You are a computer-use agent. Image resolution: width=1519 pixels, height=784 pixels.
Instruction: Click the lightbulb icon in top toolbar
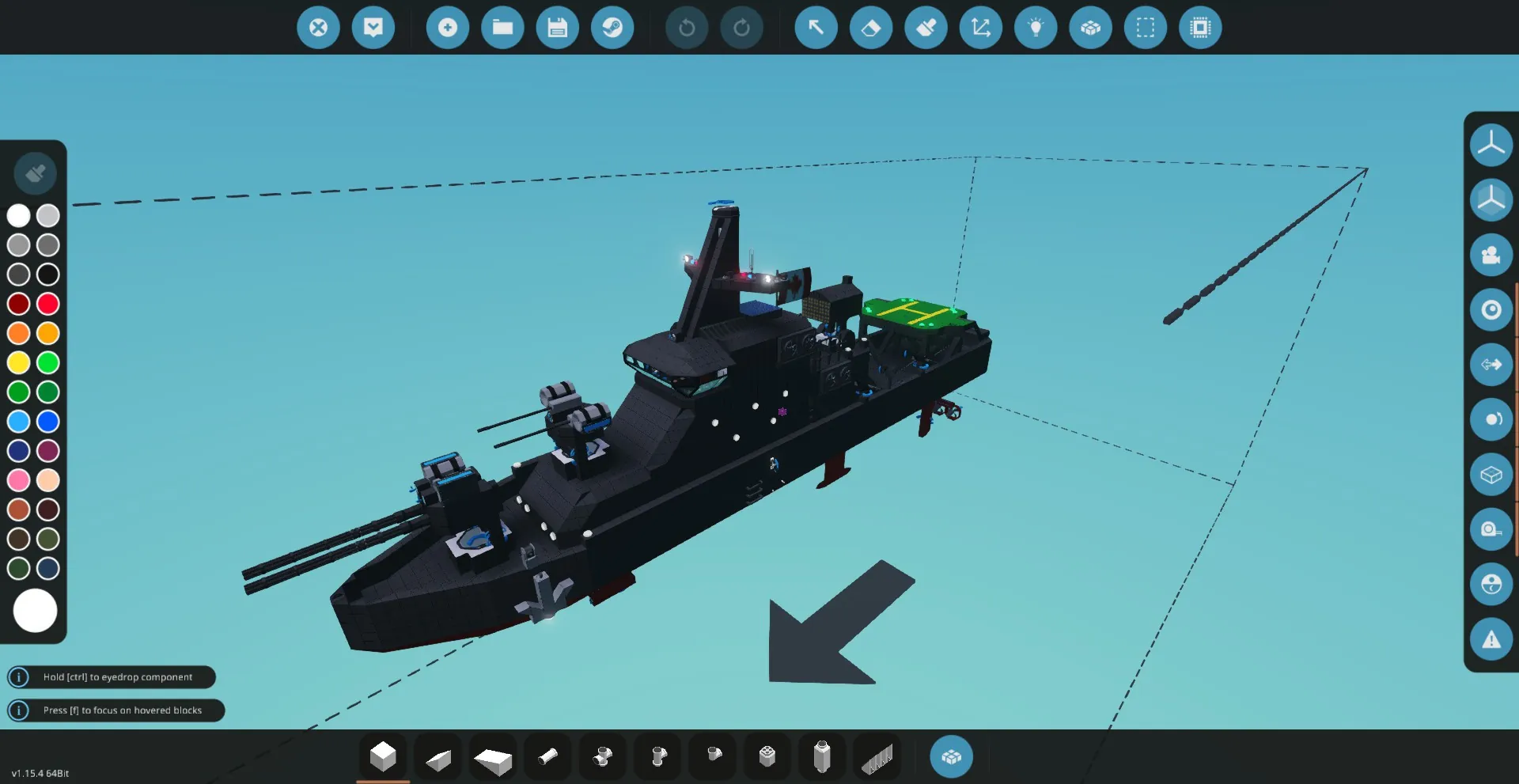pyautogui.click(x=1036, y=28)
